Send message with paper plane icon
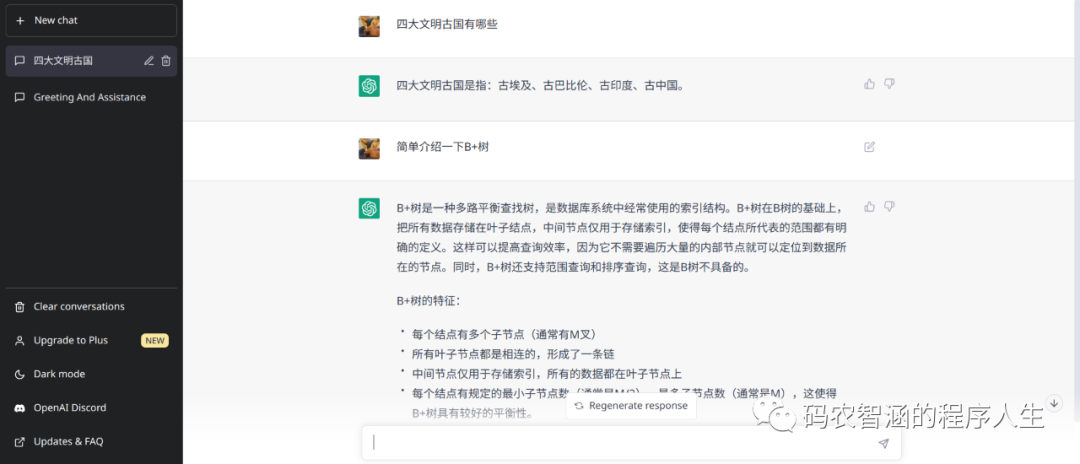Viewport: 1080px width, 464px height. [x=883, y=444]
